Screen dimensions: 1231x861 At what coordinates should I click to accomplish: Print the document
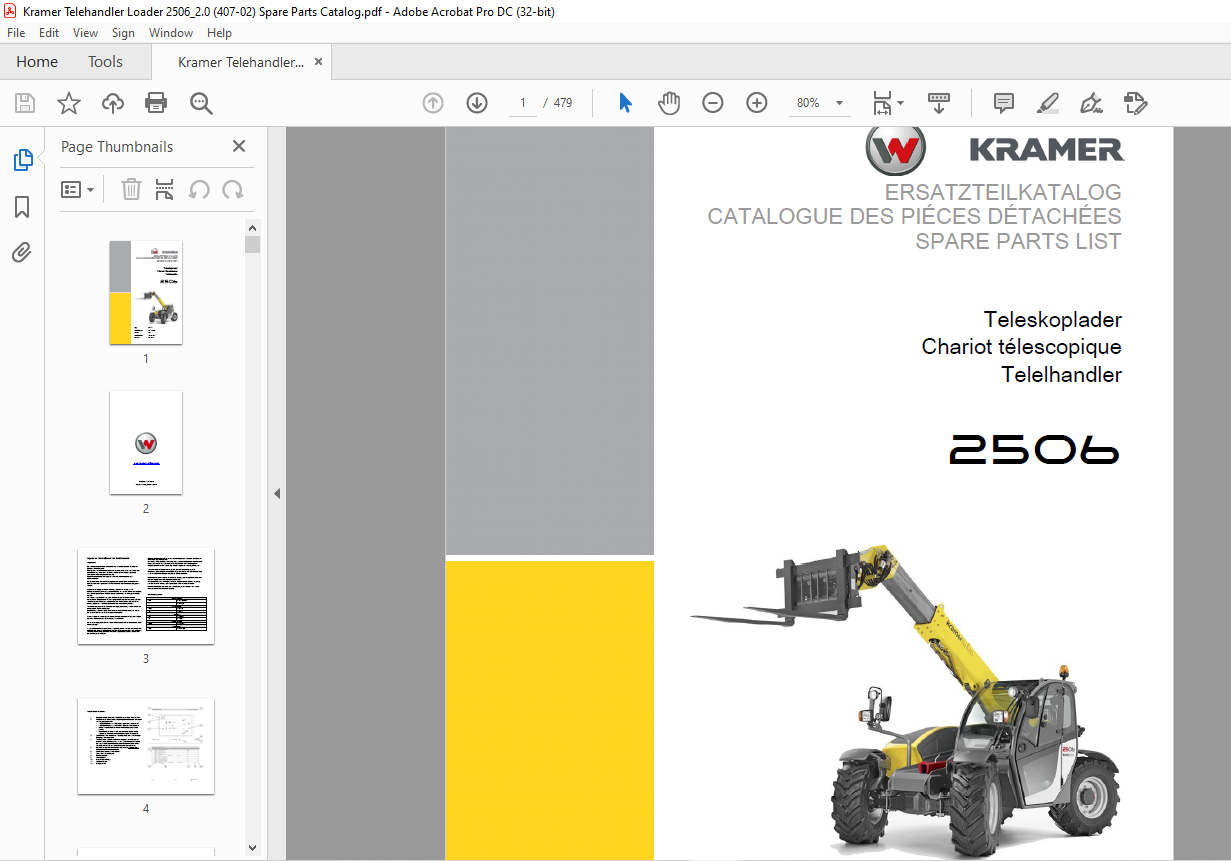click(156, 103)
